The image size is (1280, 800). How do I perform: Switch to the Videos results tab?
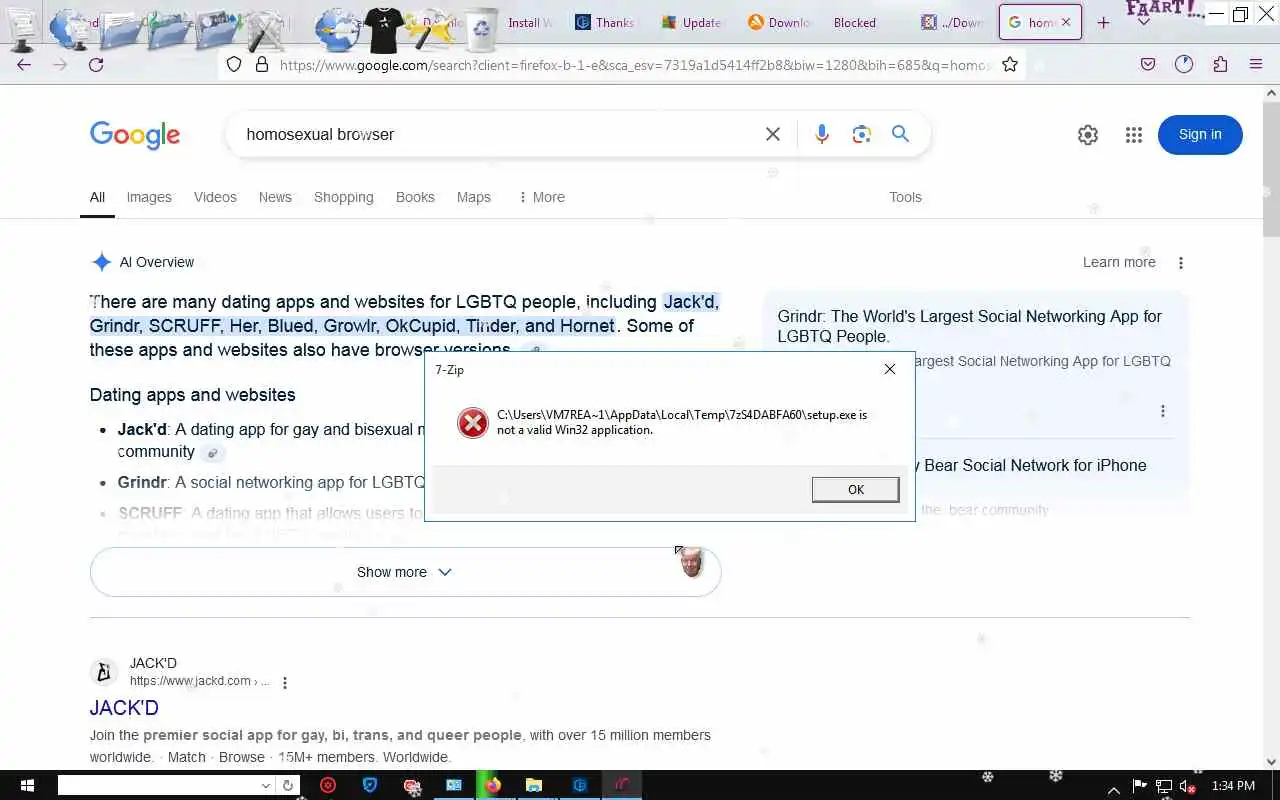point(215,197)
